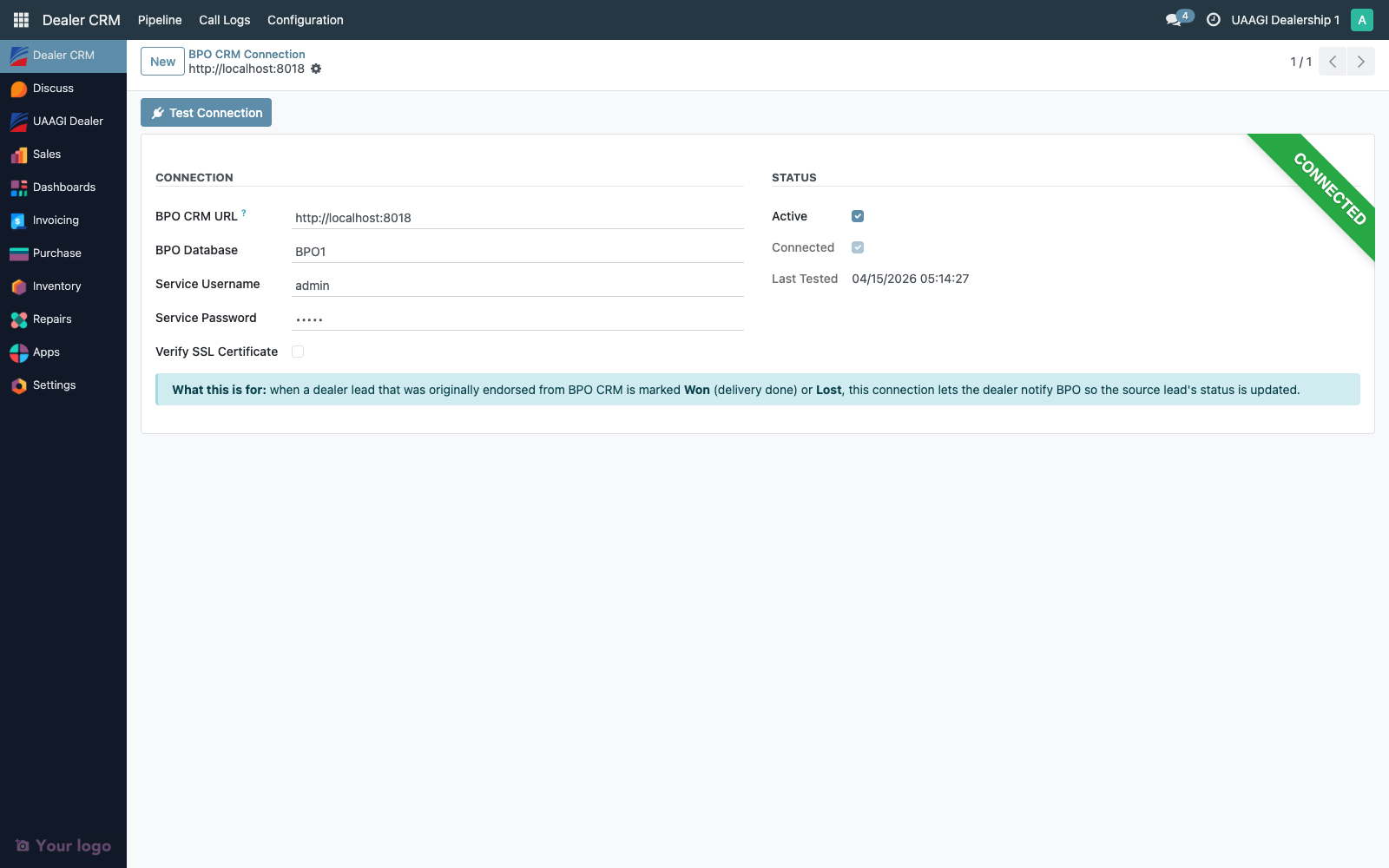Open the messages panel with 4 notifications
Image resolution: width=1389 pixels, height=868 pixels.
click(1174, 19)
